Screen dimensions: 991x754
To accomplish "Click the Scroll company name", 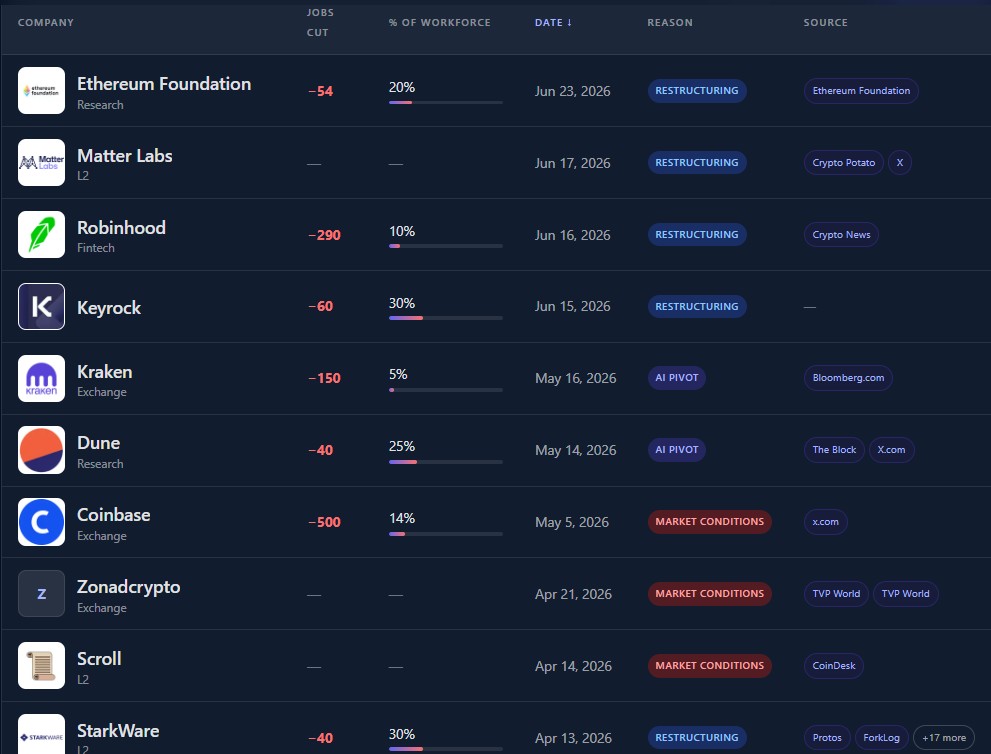I will (99, 659).
